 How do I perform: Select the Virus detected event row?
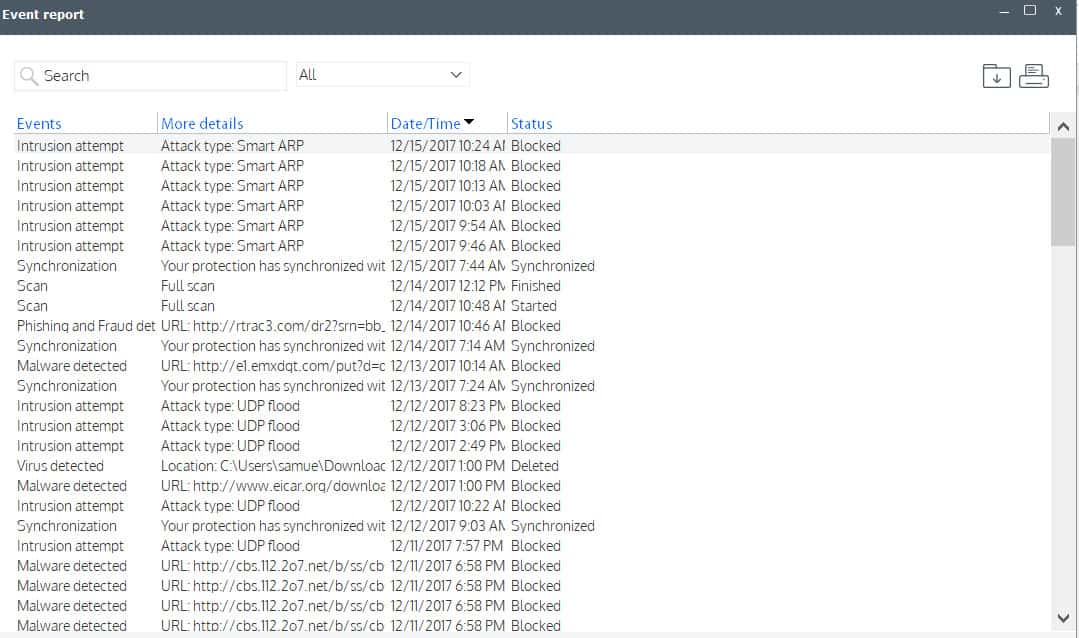pos(531,466)
